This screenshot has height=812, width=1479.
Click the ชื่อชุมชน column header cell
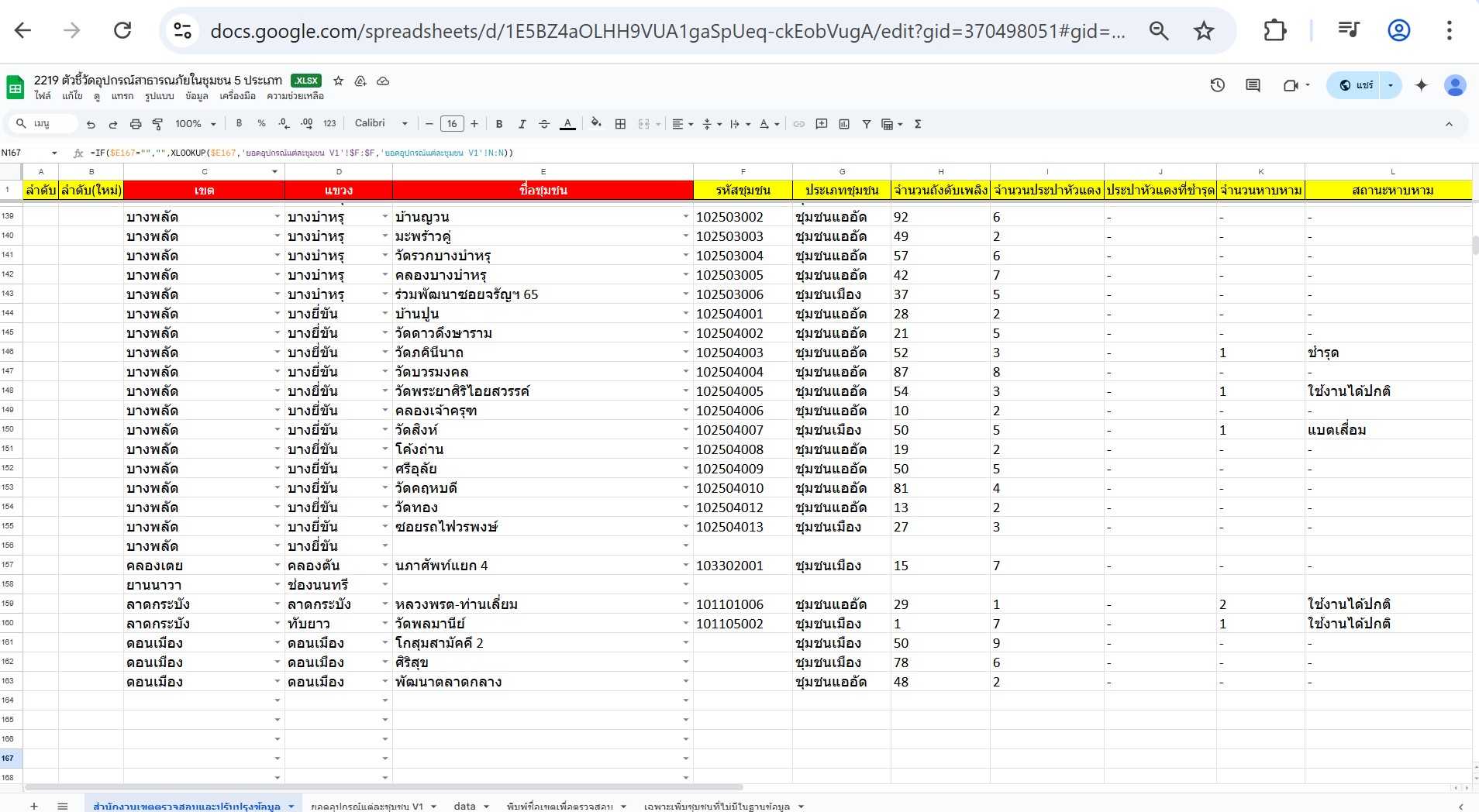tap(543, 190)
